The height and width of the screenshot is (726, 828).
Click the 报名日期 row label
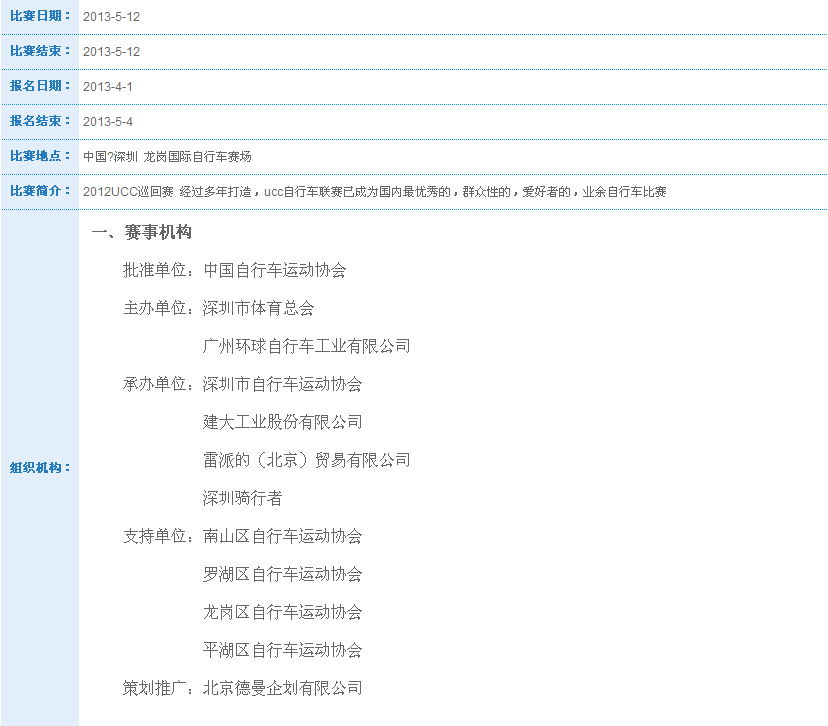pyautogui.click(x=40, y=86)
